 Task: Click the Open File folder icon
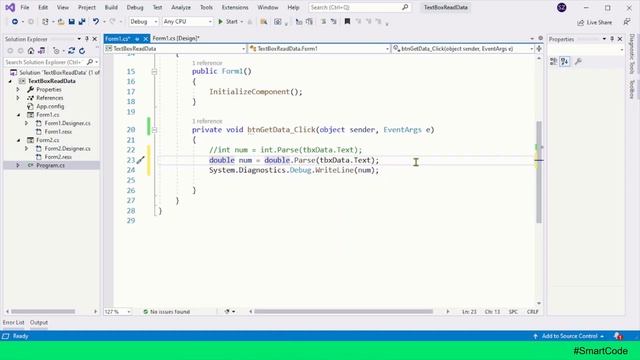(x=61, y=22)
